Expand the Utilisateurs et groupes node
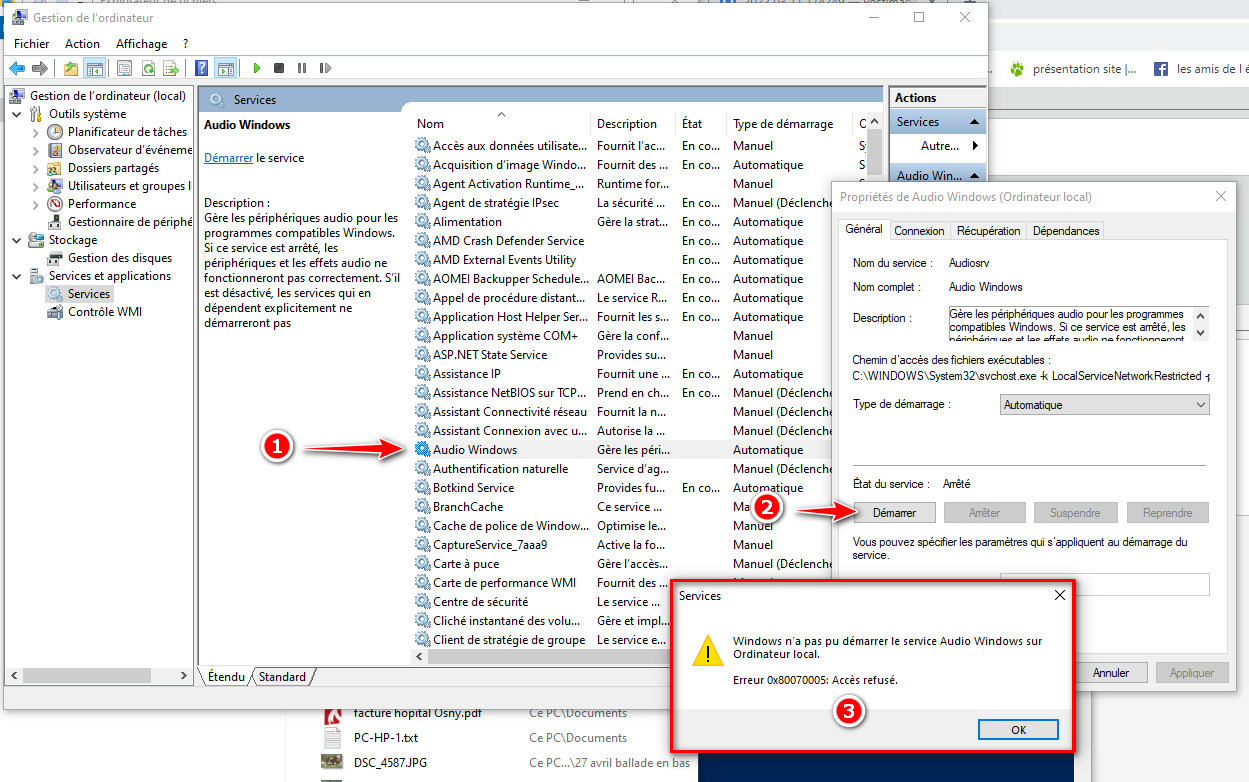 37,186
